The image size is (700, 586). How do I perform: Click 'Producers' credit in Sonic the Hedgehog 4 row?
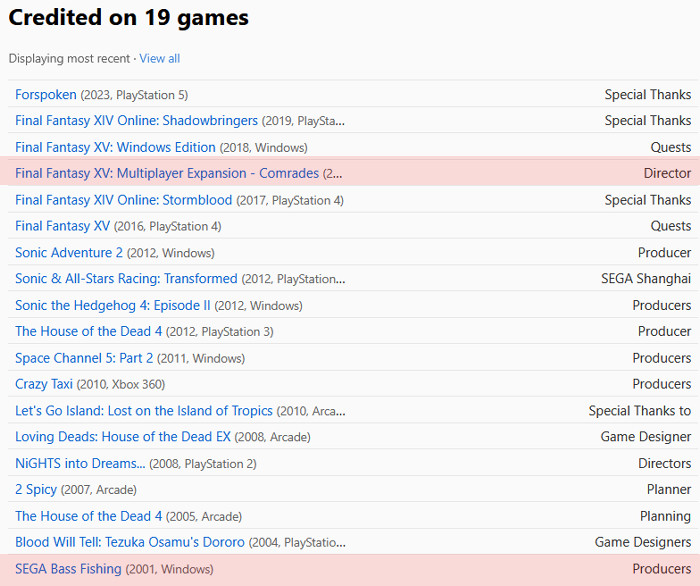(x=662, y=305)
